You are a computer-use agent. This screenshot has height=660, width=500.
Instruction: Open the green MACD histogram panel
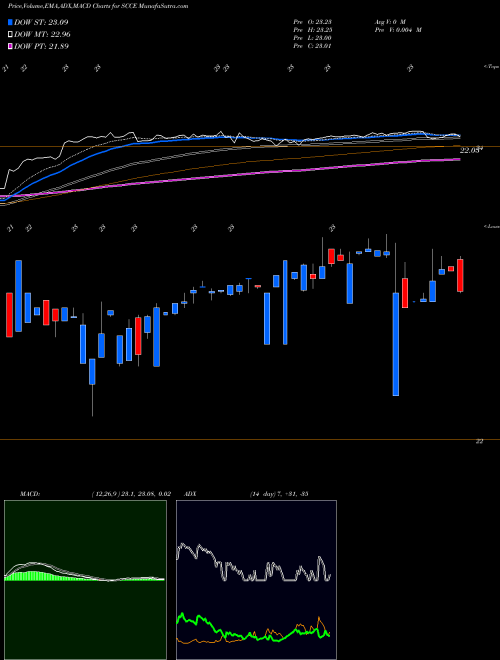[85, 580]
